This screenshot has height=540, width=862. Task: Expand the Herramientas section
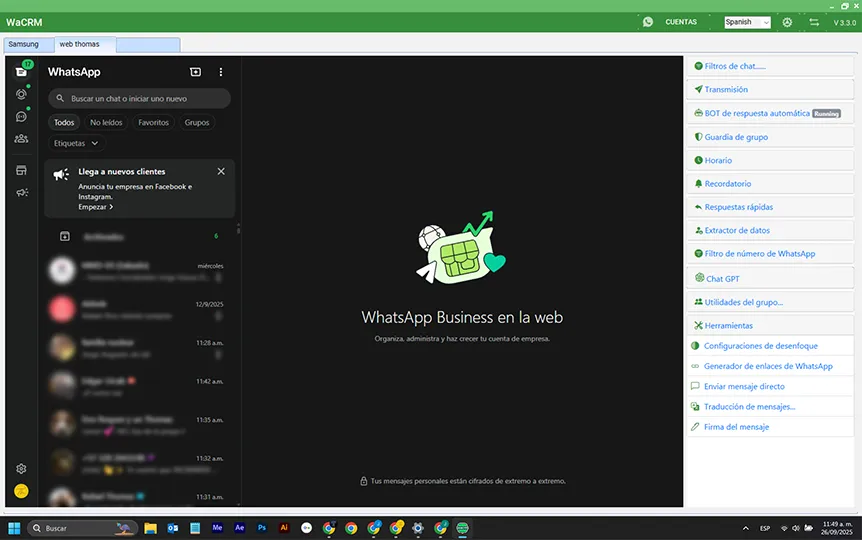728,325
